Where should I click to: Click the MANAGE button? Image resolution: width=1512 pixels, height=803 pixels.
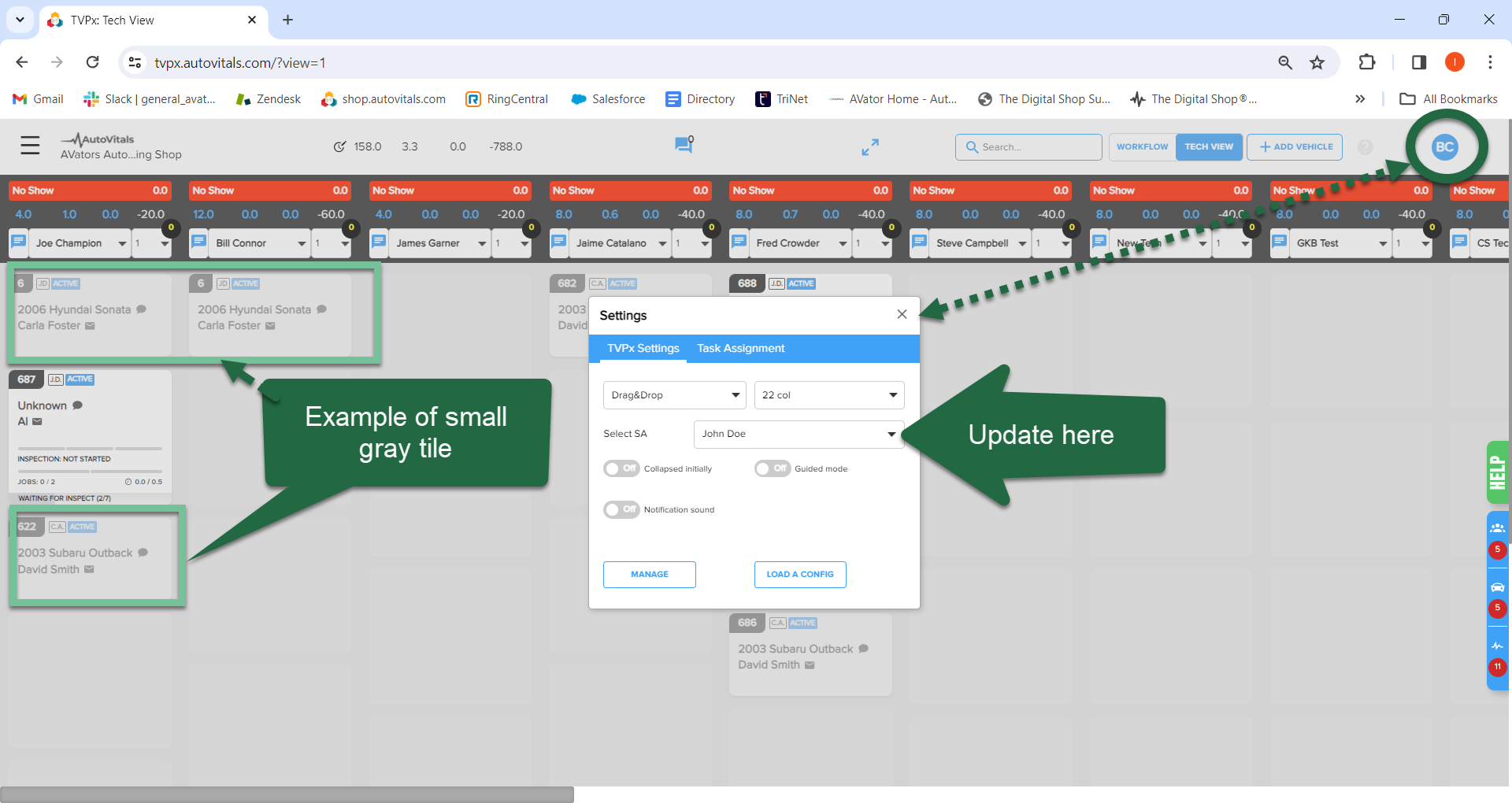(x=650, y=575)
